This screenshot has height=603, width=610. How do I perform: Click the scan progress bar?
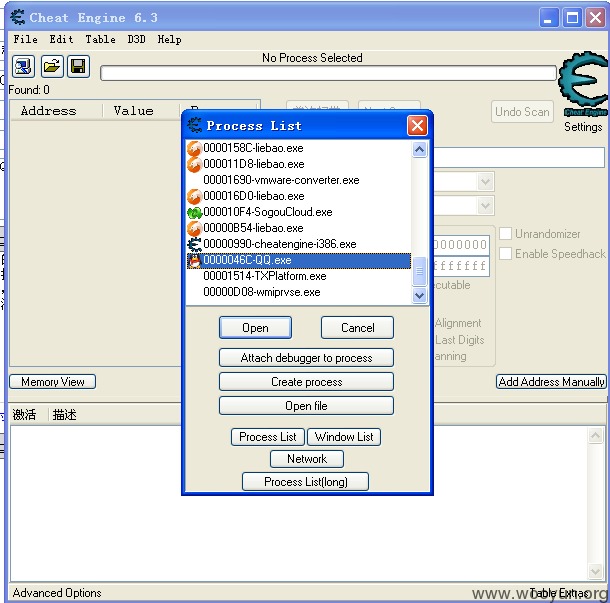coord(328,74)
